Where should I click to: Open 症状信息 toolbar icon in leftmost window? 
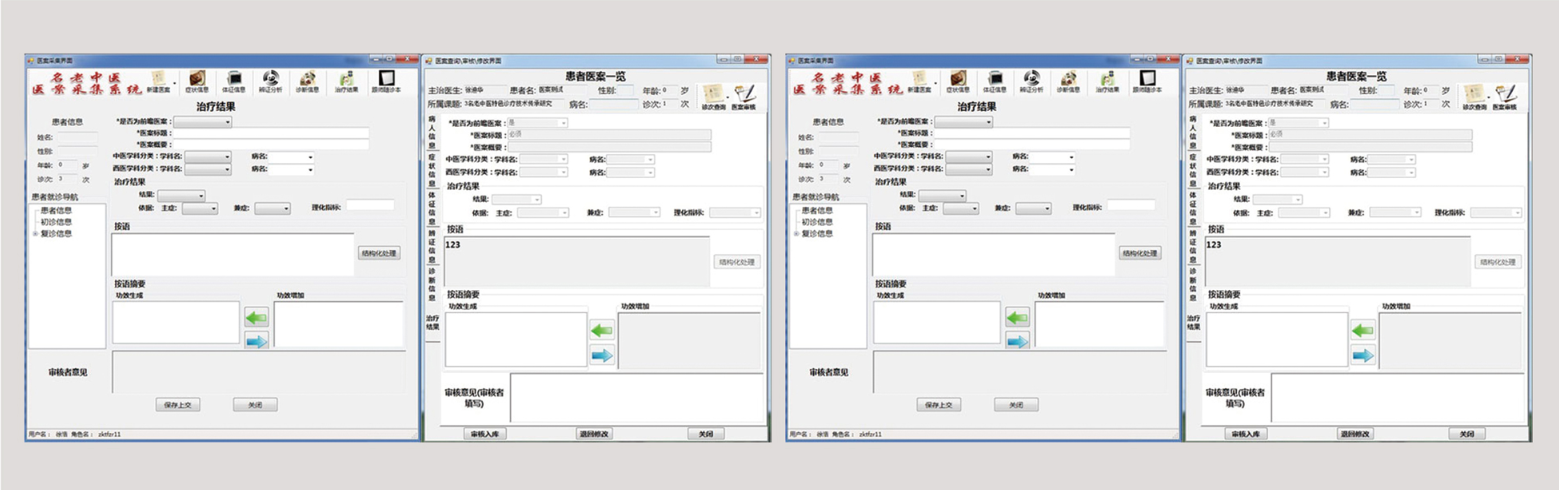coord(197,80)
